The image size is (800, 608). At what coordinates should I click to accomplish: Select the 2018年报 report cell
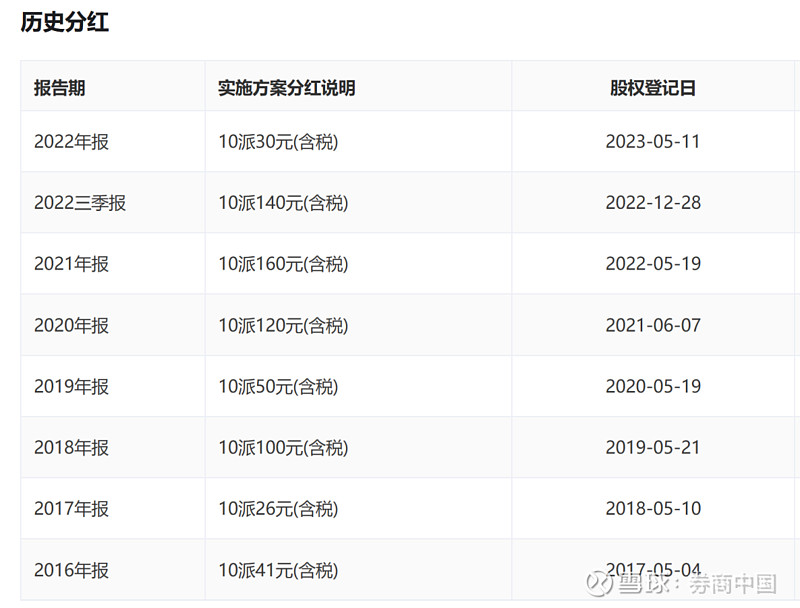click(71, 447)
